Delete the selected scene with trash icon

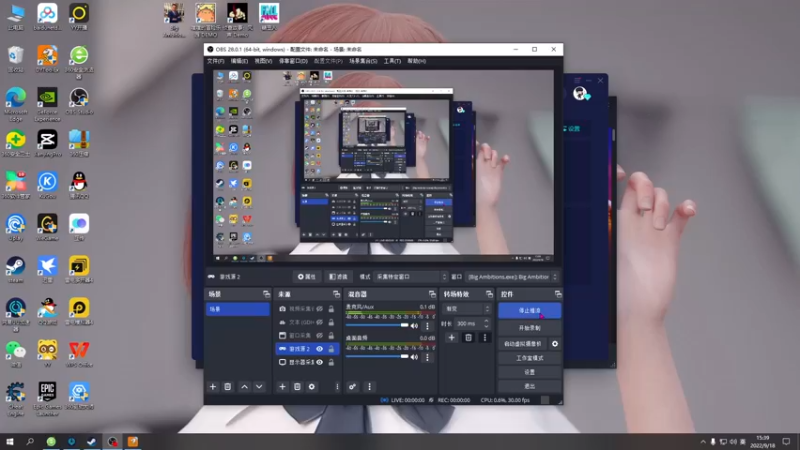click(228, 387)
